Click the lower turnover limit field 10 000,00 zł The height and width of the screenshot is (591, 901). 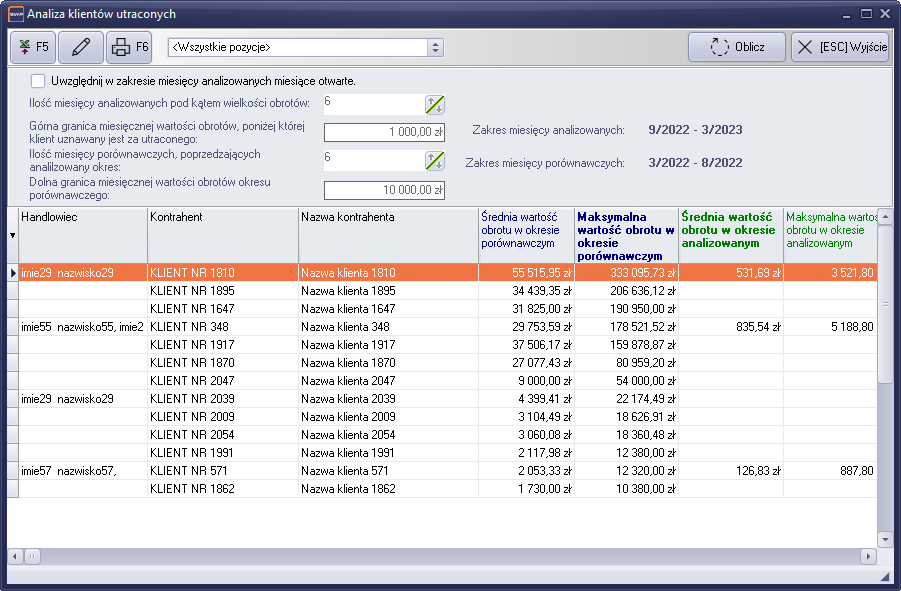point(384,190)
